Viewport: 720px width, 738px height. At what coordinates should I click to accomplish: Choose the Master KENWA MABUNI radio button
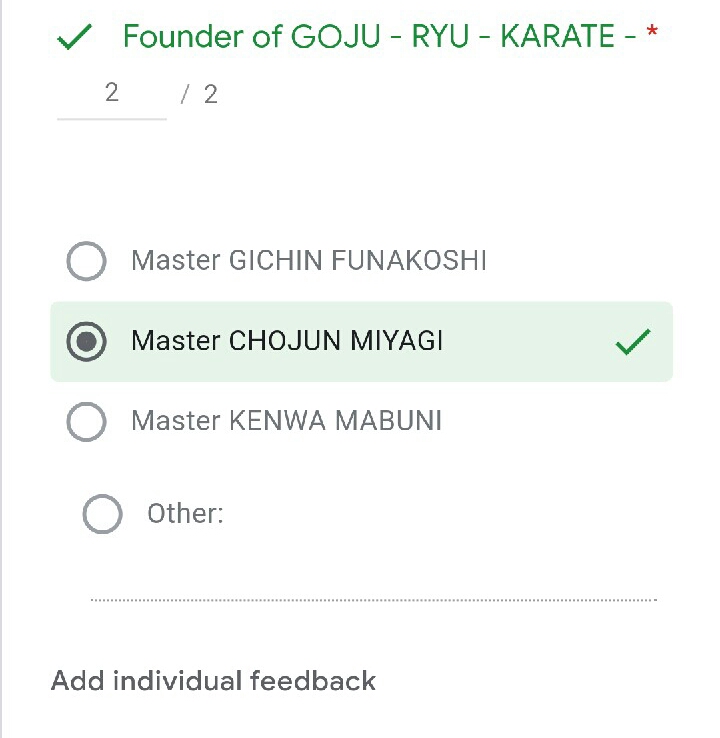pyautogui.click(x=86, y=422)
